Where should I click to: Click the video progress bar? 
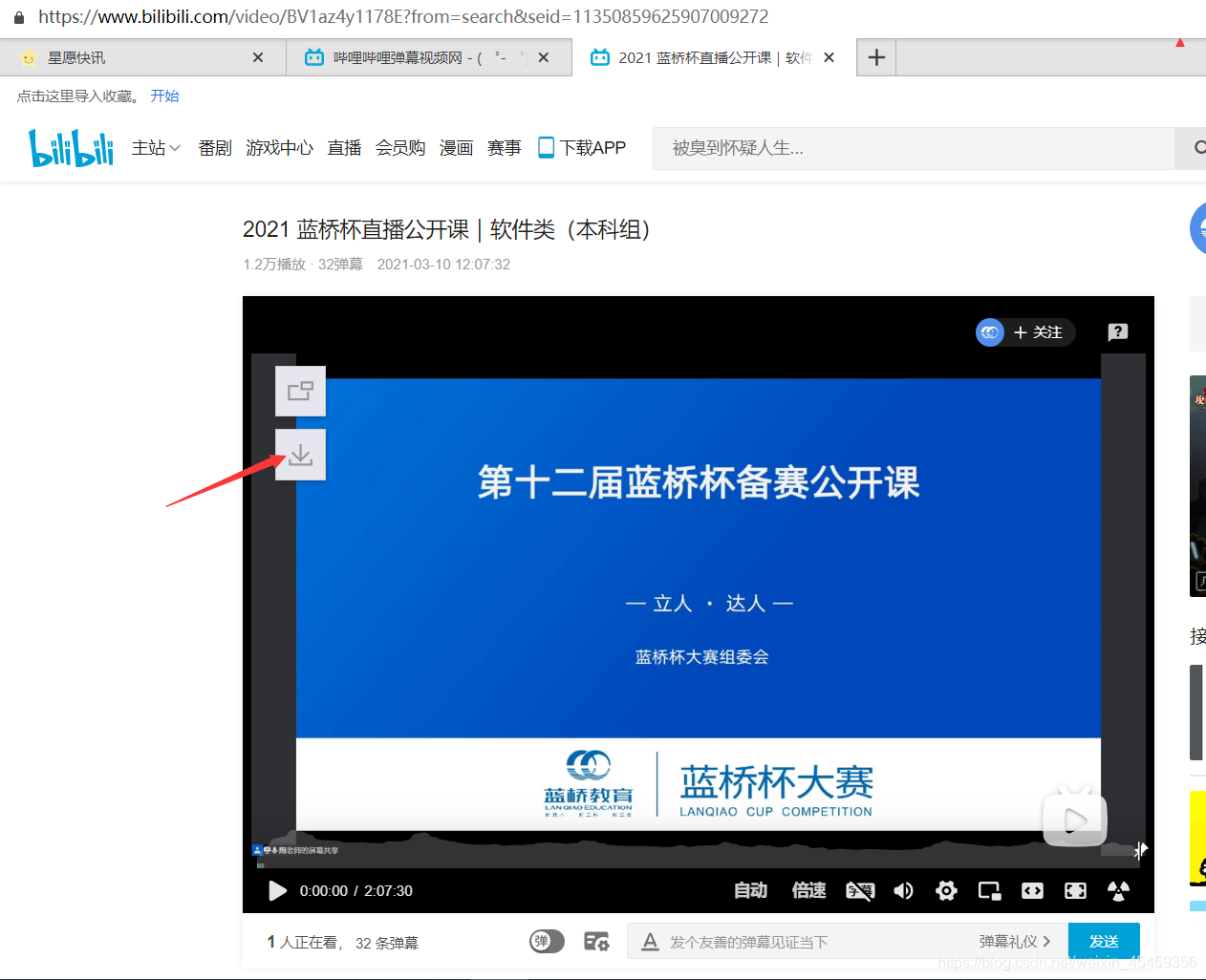[x=698, y=865]
